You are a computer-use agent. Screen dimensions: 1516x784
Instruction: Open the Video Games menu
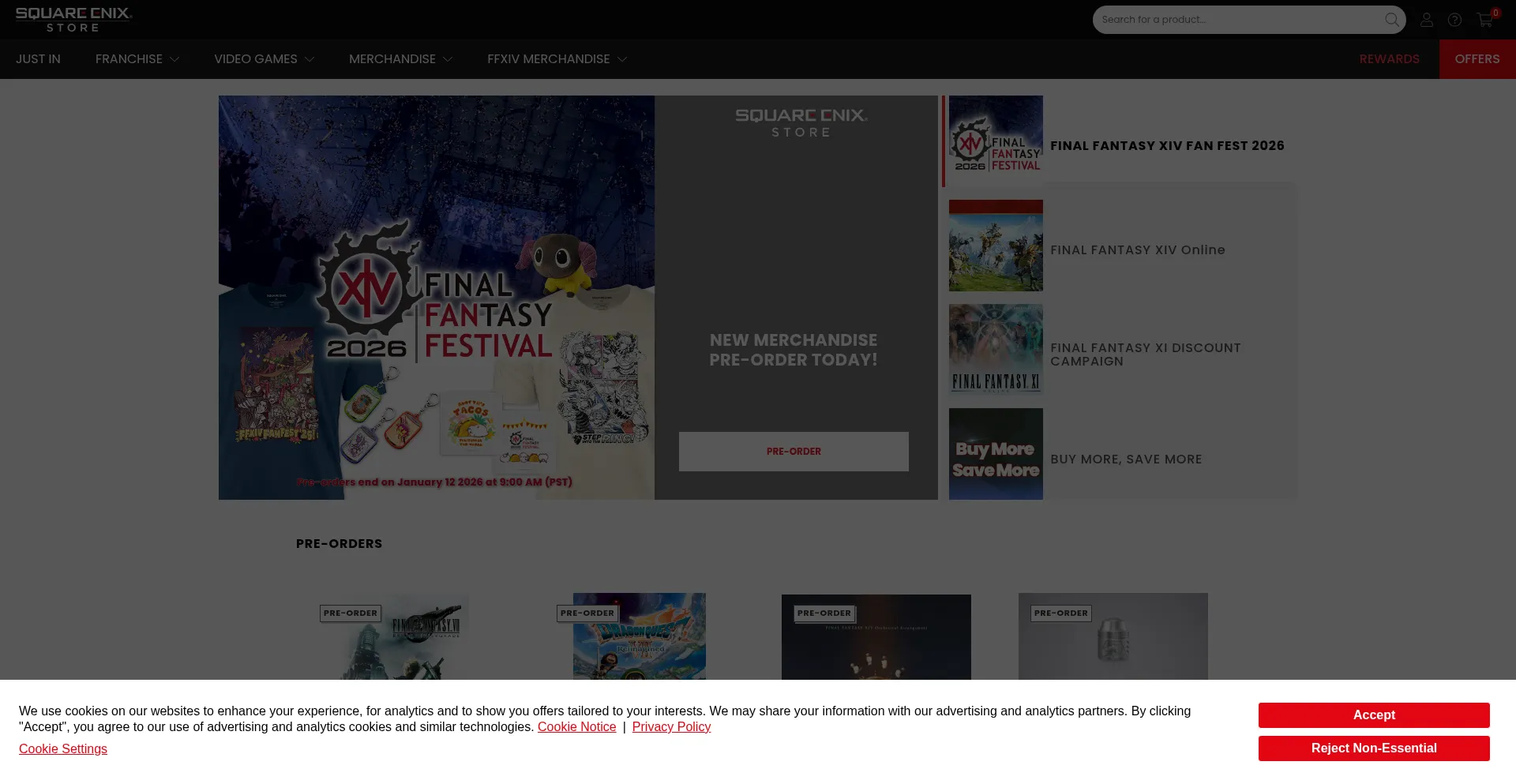tap(256, 59)
